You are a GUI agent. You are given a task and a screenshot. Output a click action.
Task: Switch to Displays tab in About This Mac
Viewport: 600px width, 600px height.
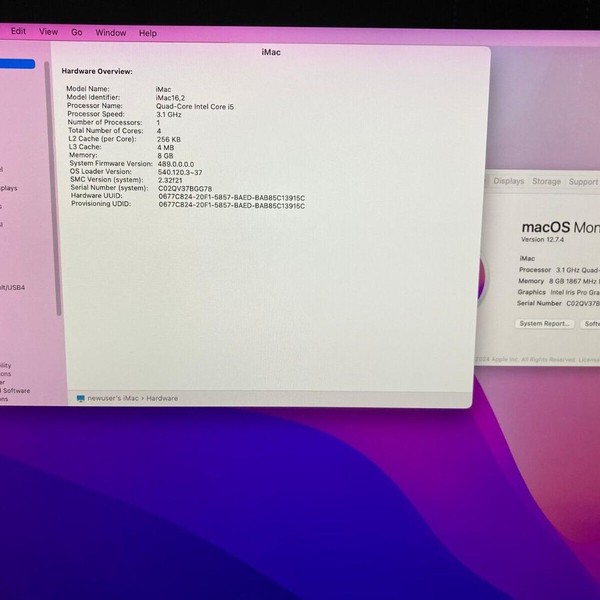[509, 181]
